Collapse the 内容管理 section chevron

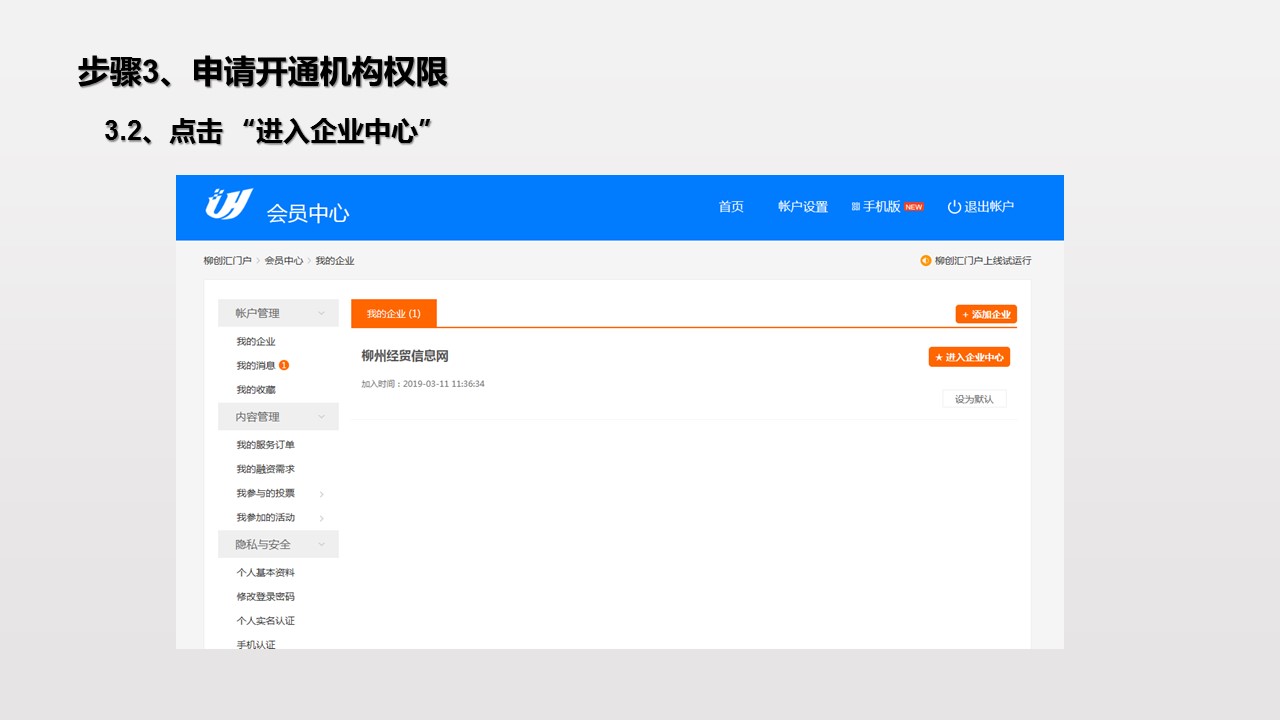click(322, 416)
